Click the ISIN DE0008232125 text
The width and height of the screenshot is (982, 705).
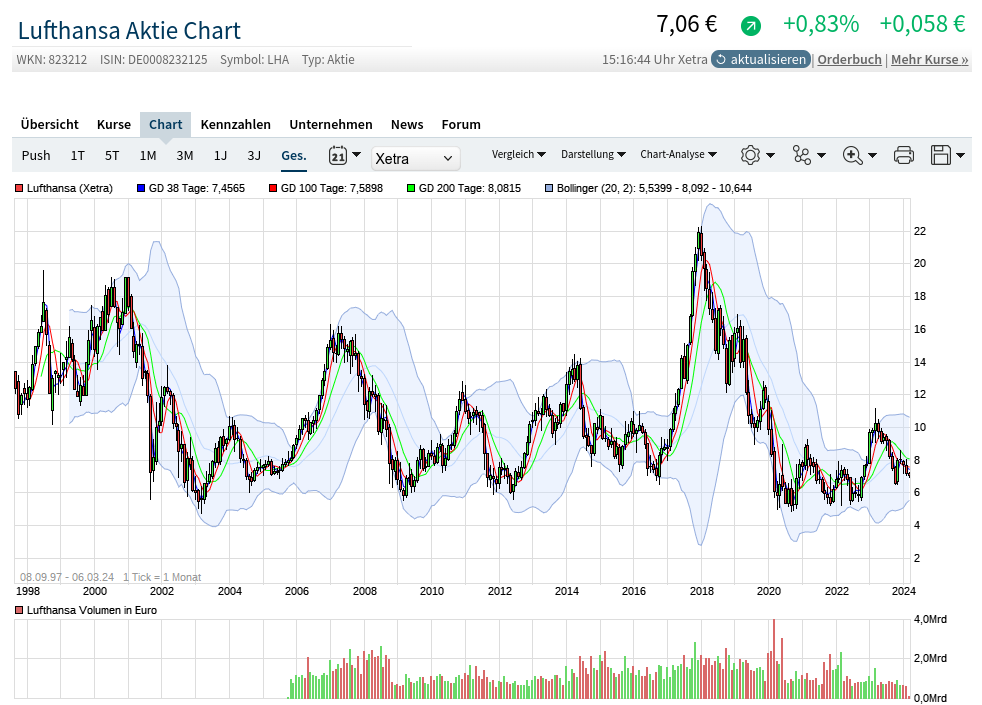pyautogui.click(x=153, y=59)
